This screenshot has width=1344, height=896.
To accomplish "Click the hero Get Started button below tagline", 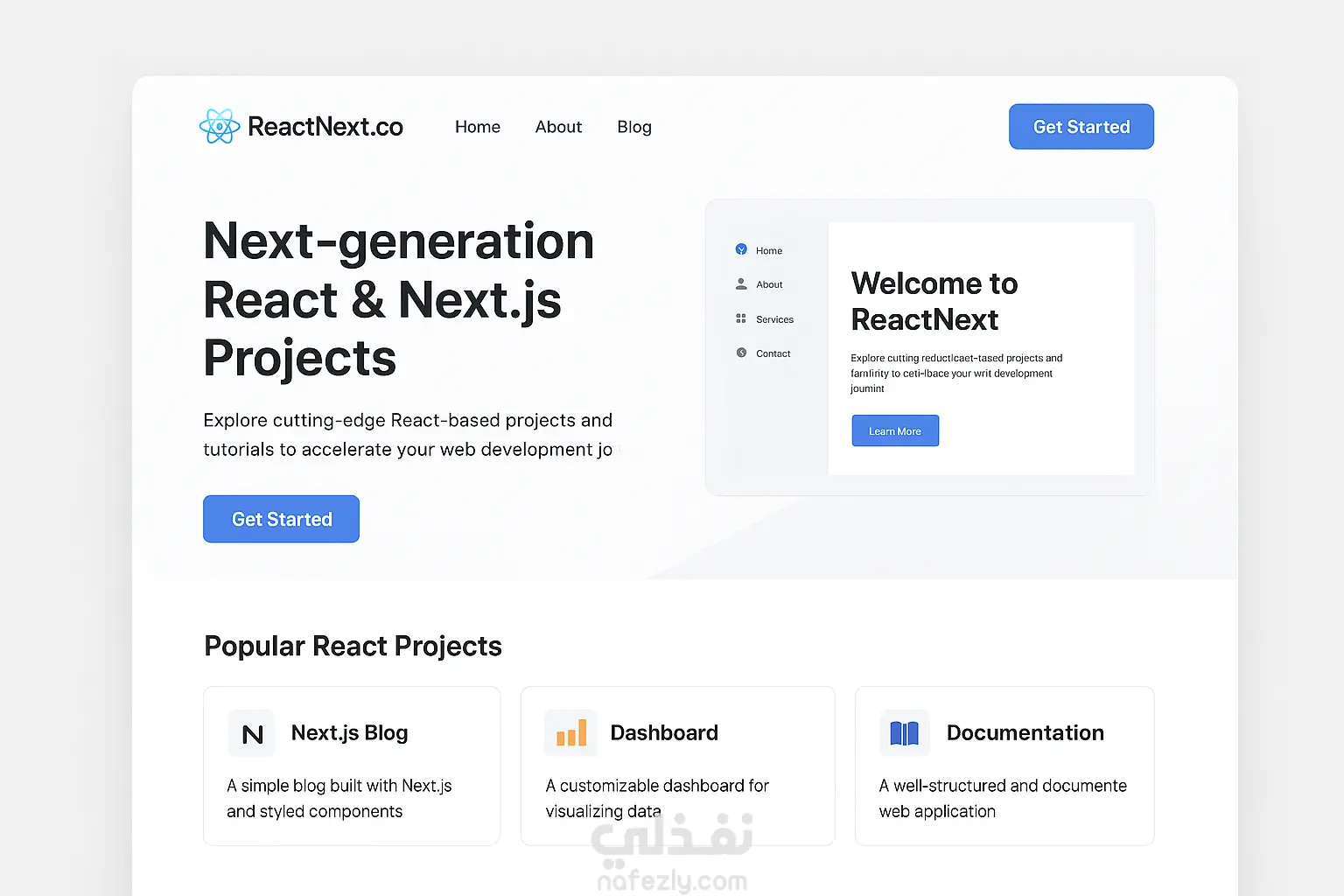I will 281,519.
